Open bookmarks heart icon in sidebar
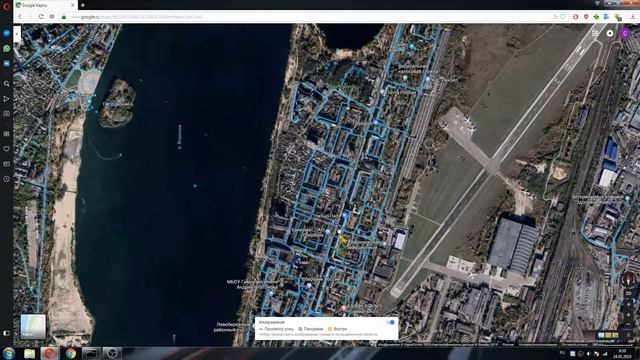640x360 pixels. tap(7, 149)
